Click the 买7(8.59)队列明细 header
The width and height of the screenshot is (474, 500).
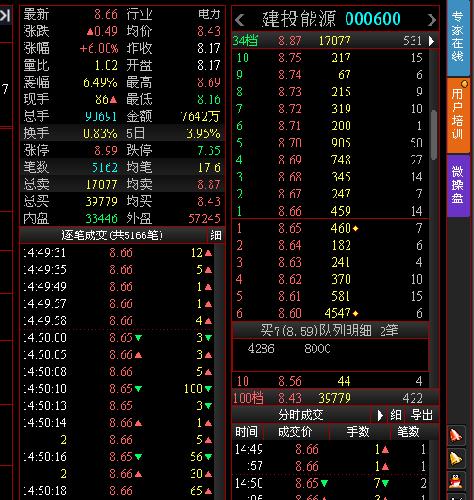[330, 330]
